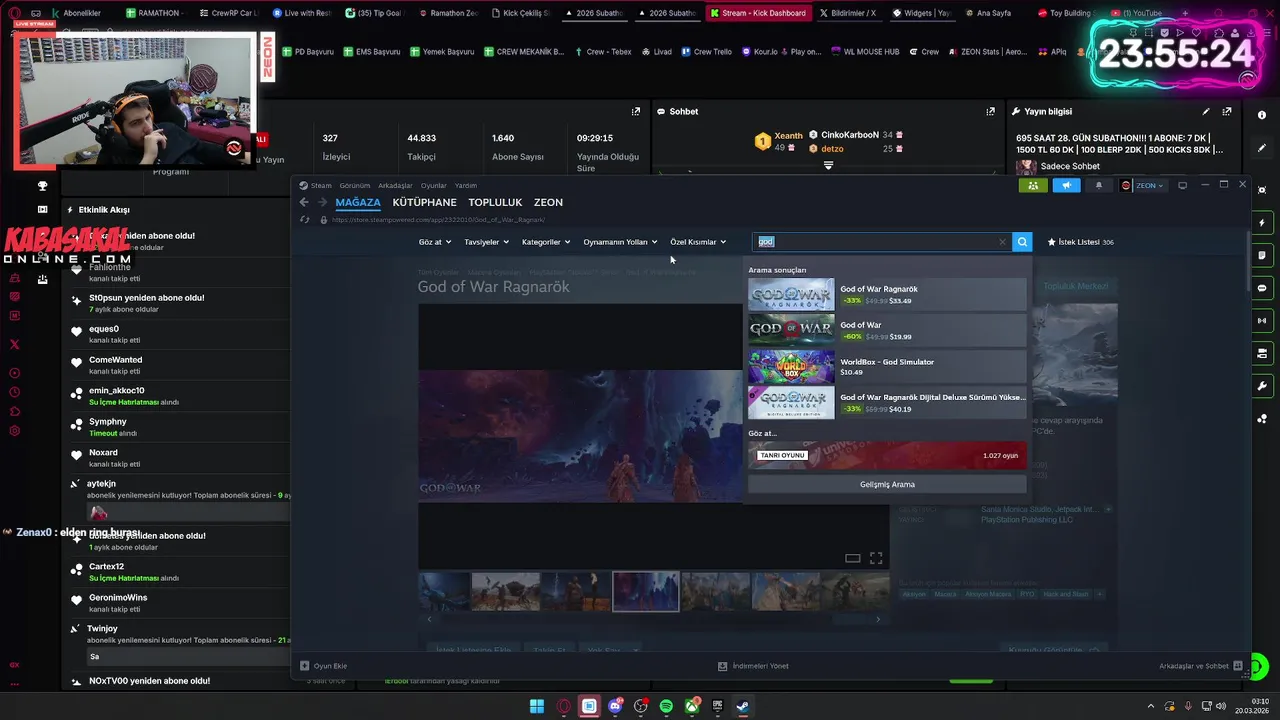Pop out the Sohbet chat panel
The height and width of the screenshot is (720, 1280).
pyautogui.click(x=991, y=112)
